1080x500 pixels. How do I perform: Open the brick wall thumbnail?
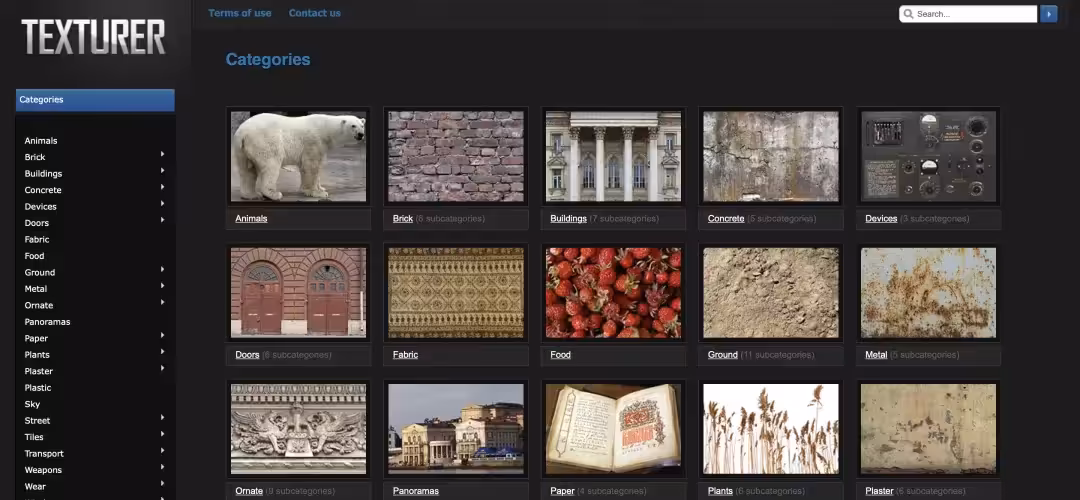[x=455, y=156]
